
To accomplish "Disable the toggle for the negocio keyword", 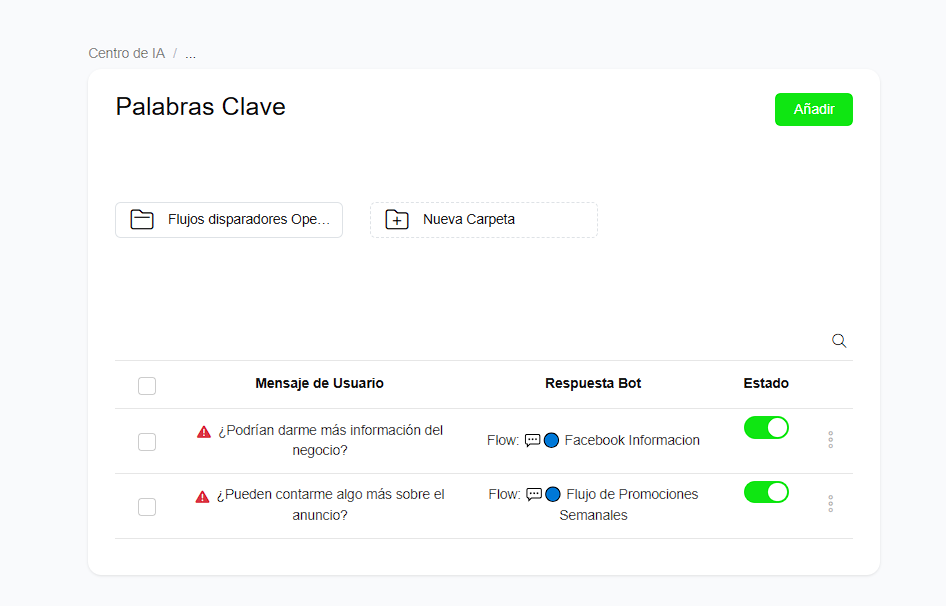I will 766,427.
